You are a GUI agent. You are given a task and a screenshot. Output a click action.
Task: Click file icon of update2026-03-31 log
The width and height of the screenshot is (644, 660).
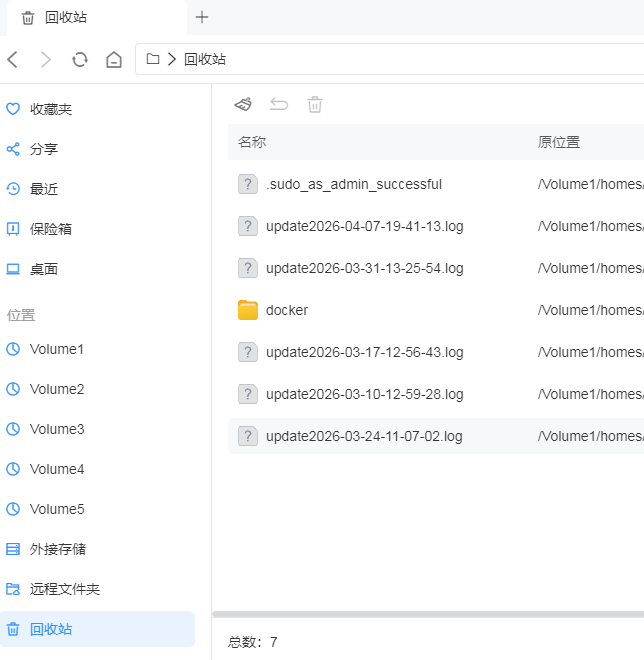coord(248,268)
